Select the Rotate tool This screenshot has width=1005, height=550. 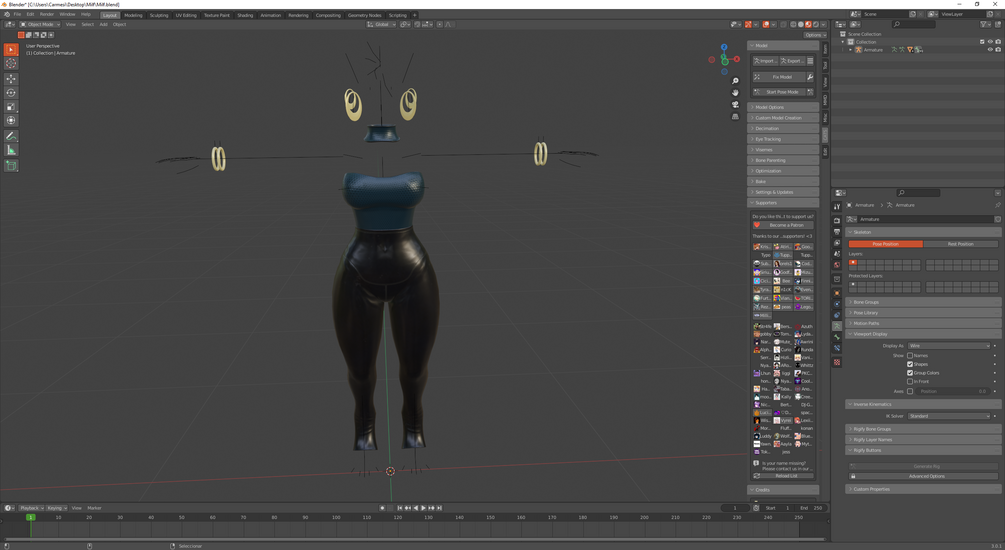[x=11, y=93]
